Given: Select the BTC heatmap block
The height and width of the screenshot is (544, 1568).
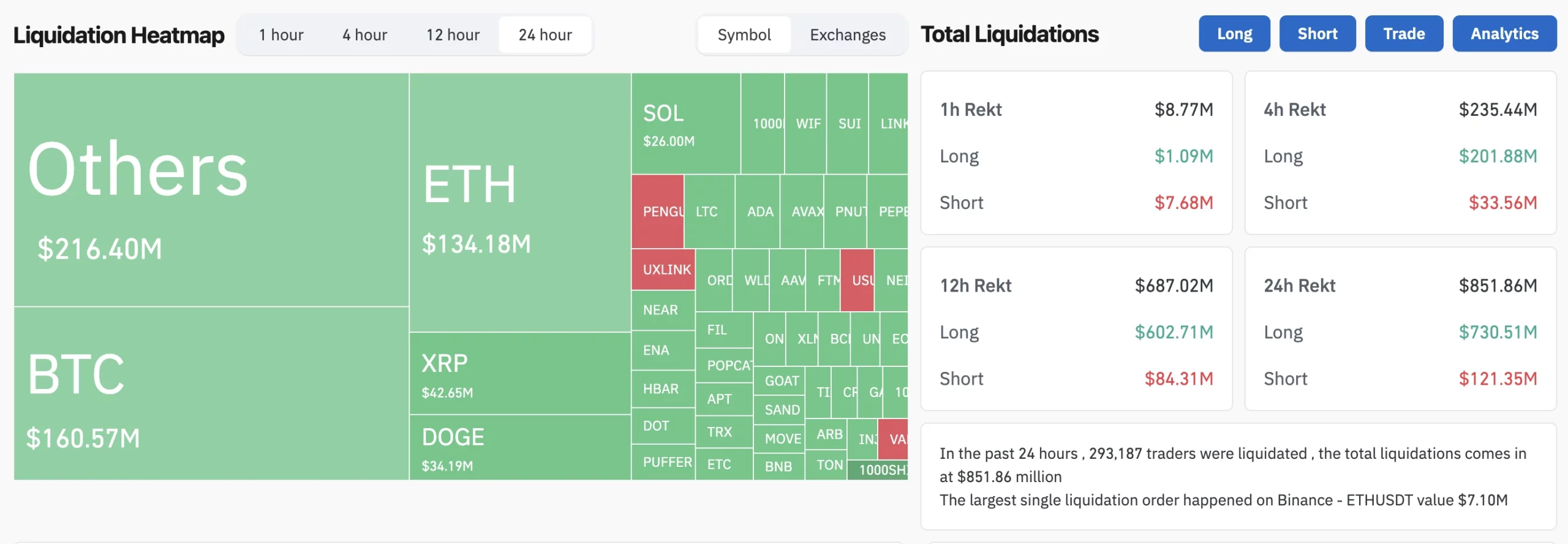Looking at the screenshot, I should [x=211, y=393].
